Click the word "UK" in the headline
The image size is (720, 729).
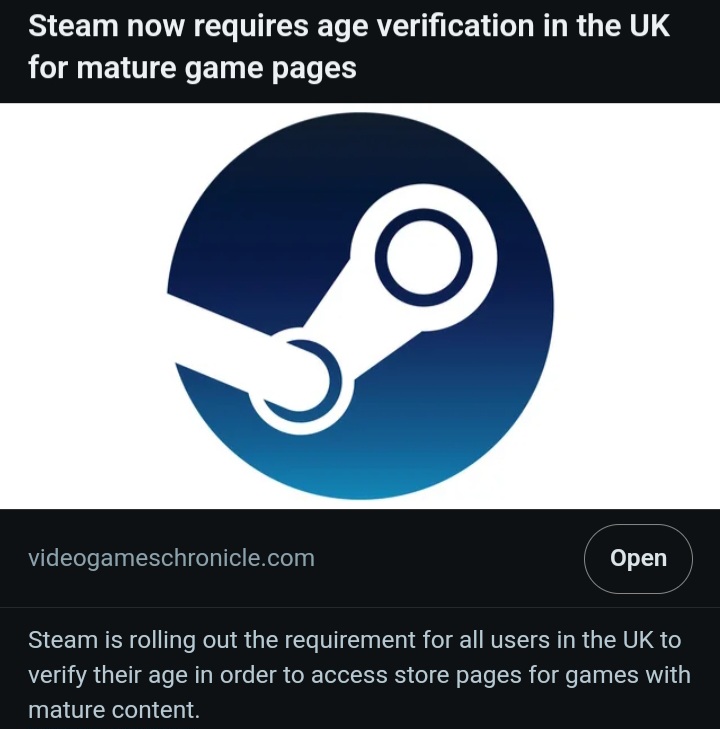649,26
